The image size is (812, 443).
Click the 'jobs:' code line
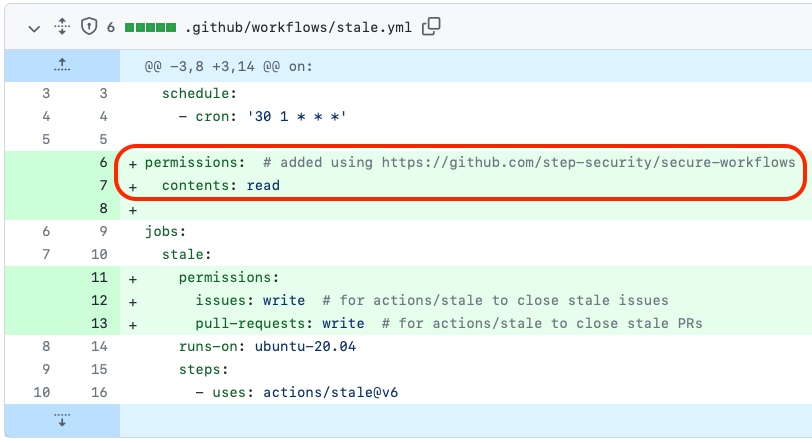165,232
